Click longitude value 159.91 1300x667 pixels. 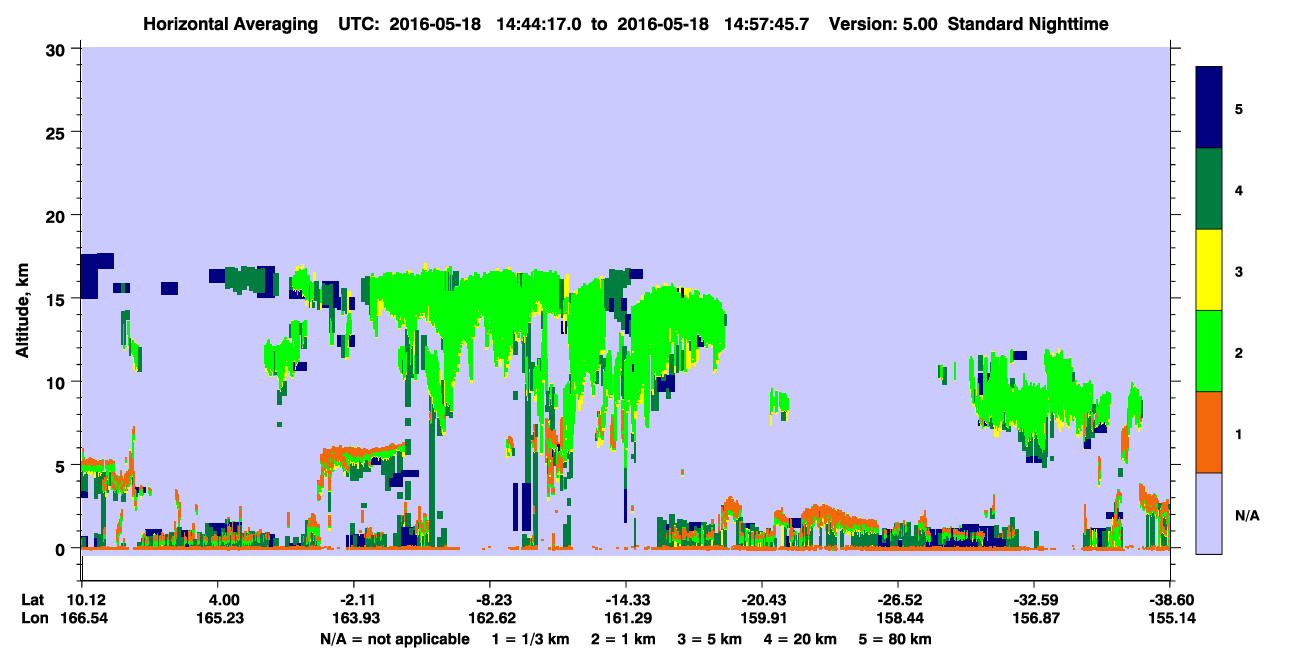[762, 619]
